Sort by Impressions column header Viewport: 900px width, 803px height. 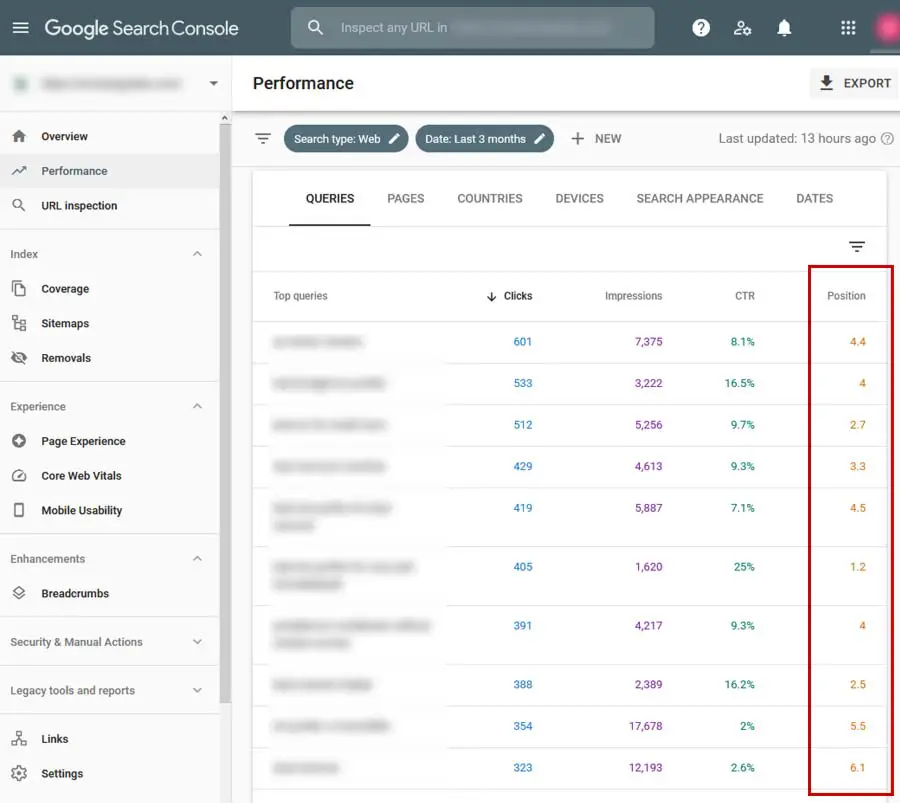pyautogui.click(x=633, y=296)
